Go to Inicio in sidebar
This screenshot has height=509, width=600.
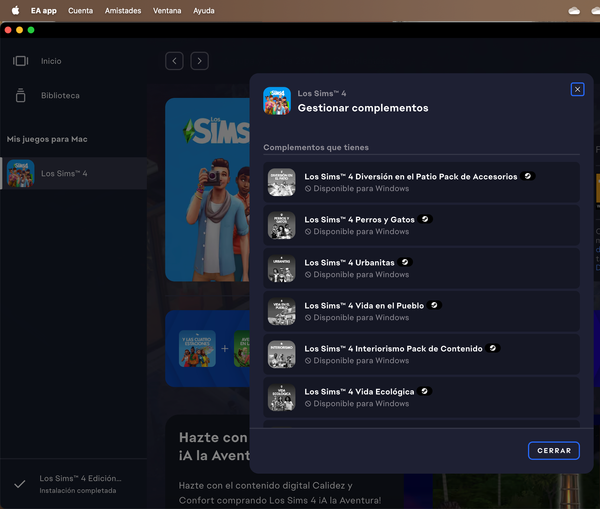(x=50, y=61)
